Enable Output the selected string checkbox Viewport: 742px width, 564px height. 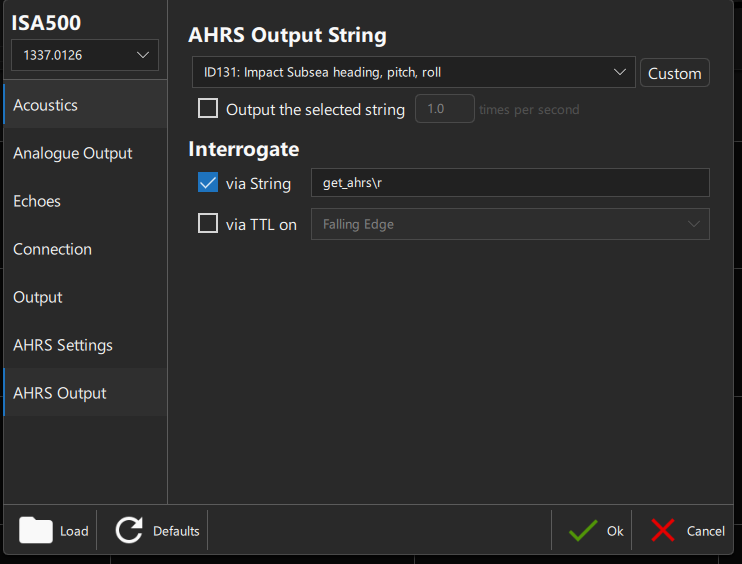[208, 109]
